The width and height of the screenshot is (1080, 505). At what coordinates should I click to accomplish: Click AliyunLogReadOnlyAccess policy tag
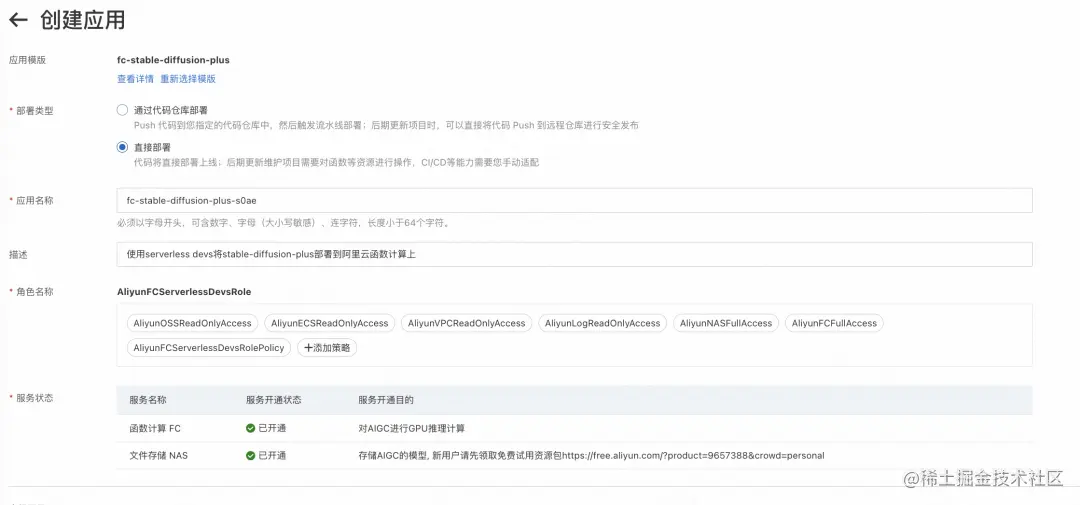[603, 323]
